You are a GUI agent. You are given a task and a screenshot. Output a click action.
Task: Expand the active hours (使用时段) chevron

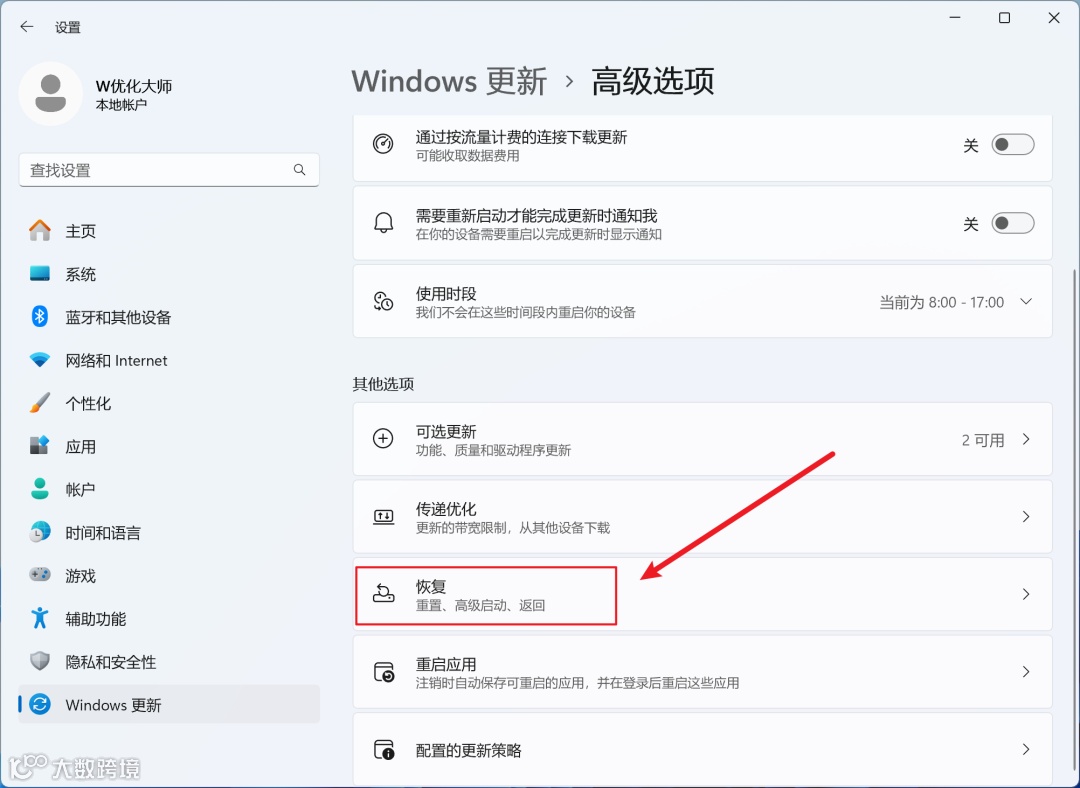coord(1026,302)
